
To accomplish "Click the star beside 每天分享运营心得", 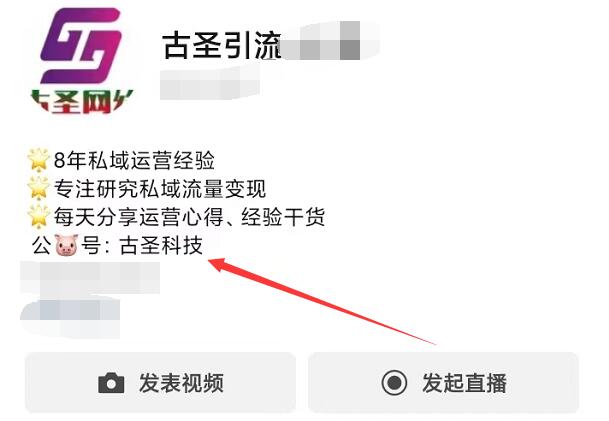I will [38, 216].
